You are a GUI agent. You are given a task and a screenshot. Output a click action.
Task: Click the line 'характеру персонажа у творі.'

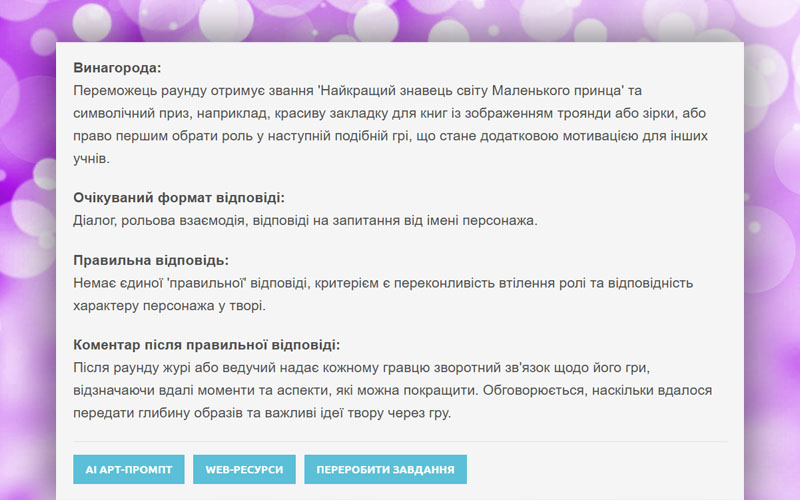[x=169, y=306]
